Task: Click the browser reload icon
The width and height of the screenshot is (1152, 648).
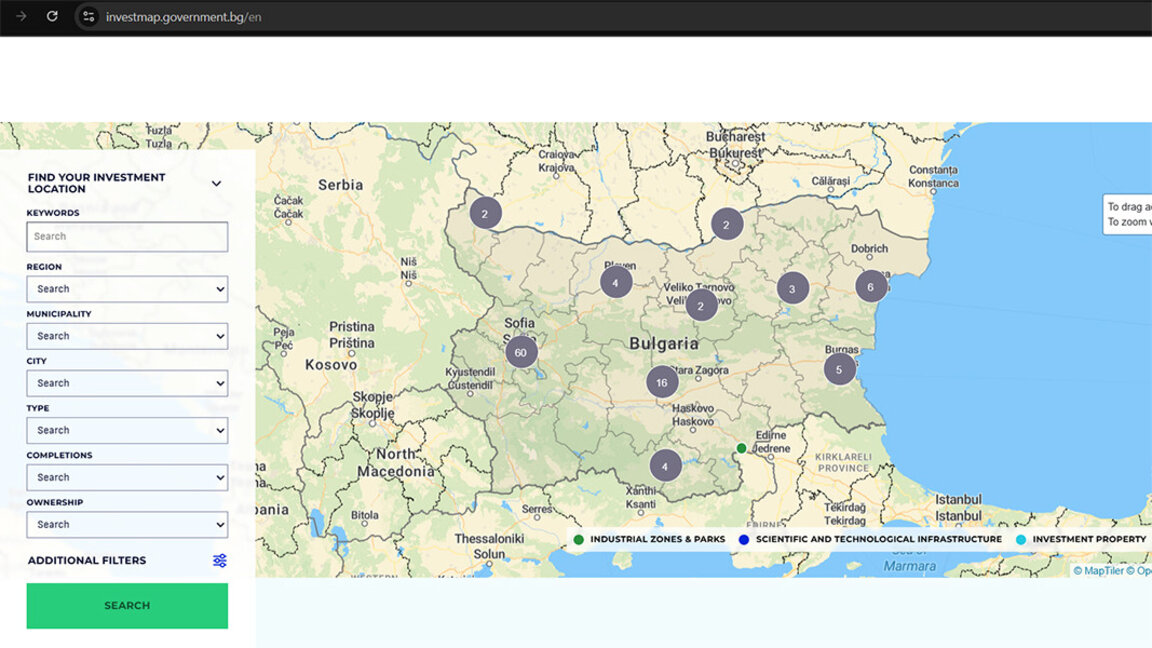Action: [50, 16]
